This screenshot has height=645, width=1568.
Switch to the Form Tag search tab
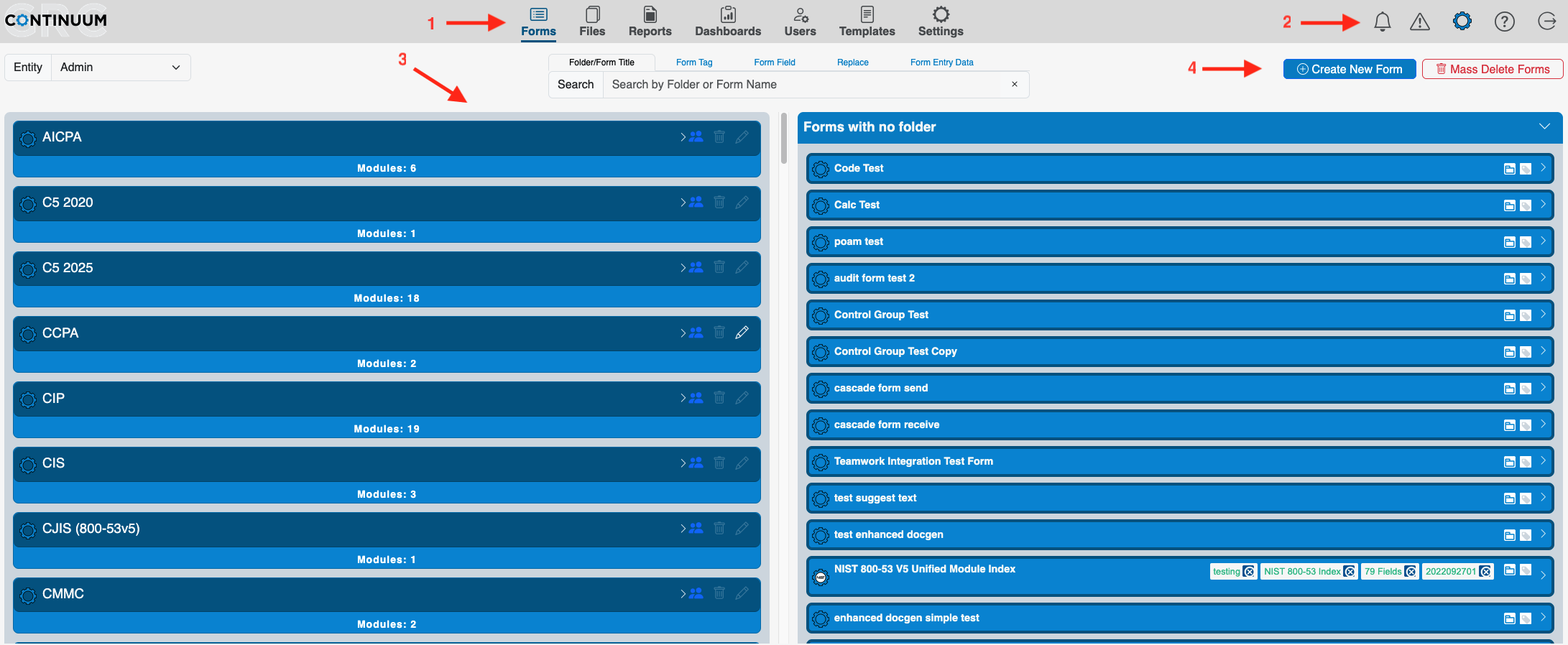click(693, 62)
